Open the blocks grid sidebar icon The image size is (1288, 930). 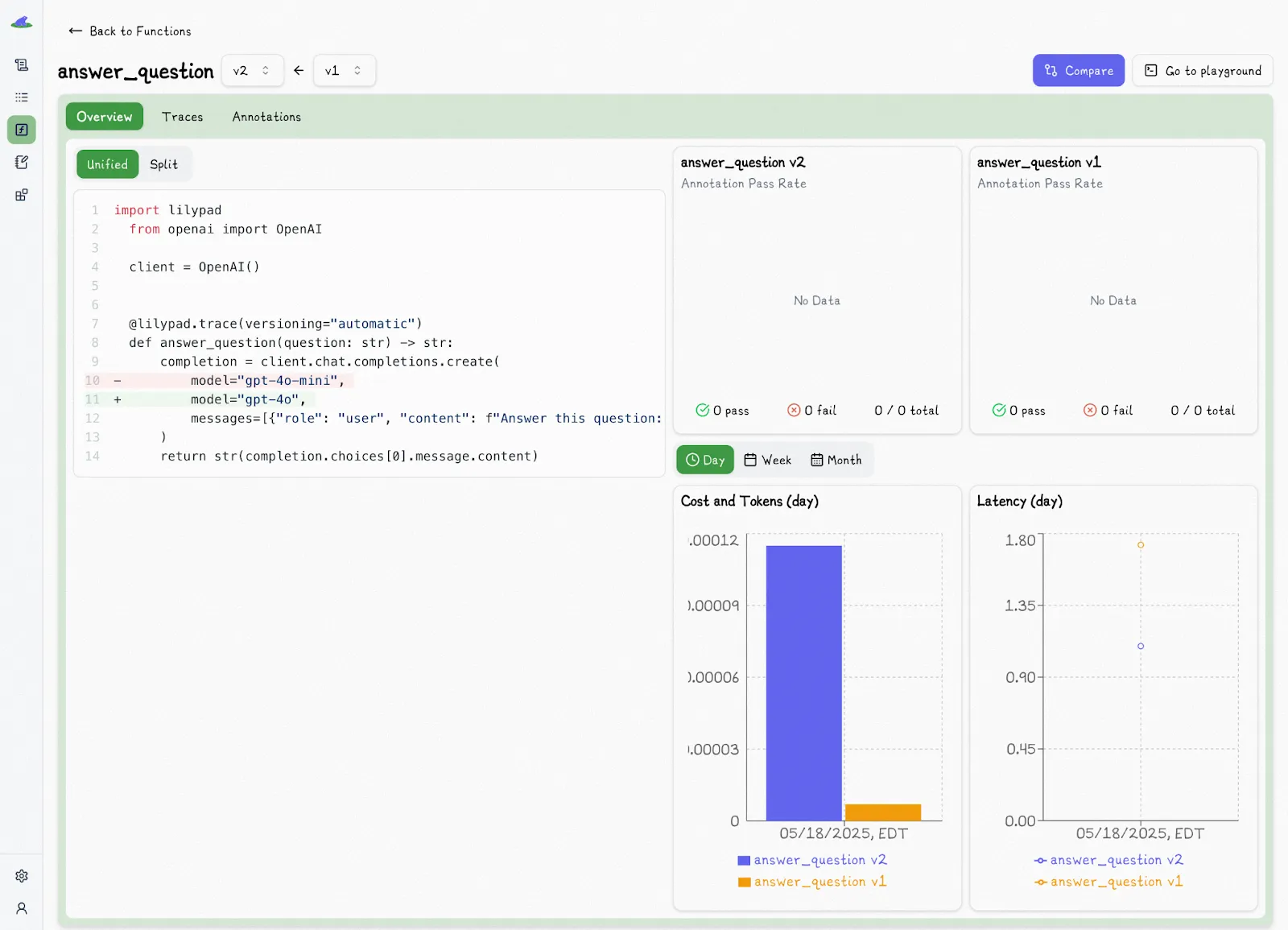point(22,195)
